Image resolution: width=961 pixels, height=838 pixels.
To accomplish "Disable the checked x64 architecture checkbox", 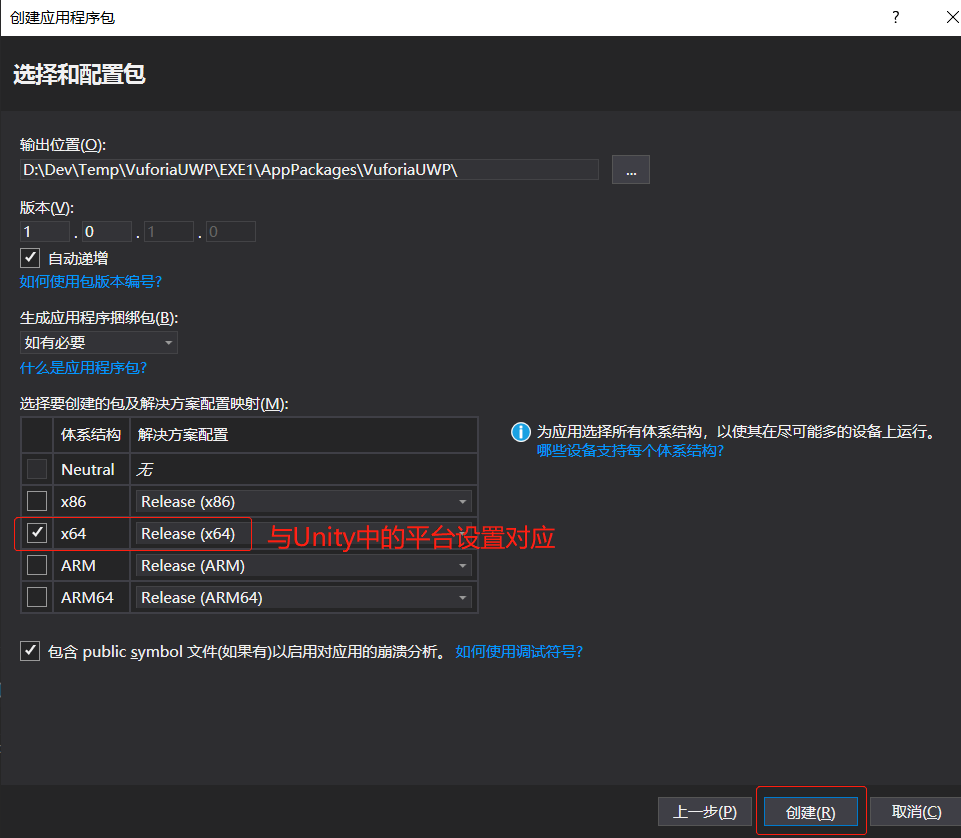I will [35, 533].
